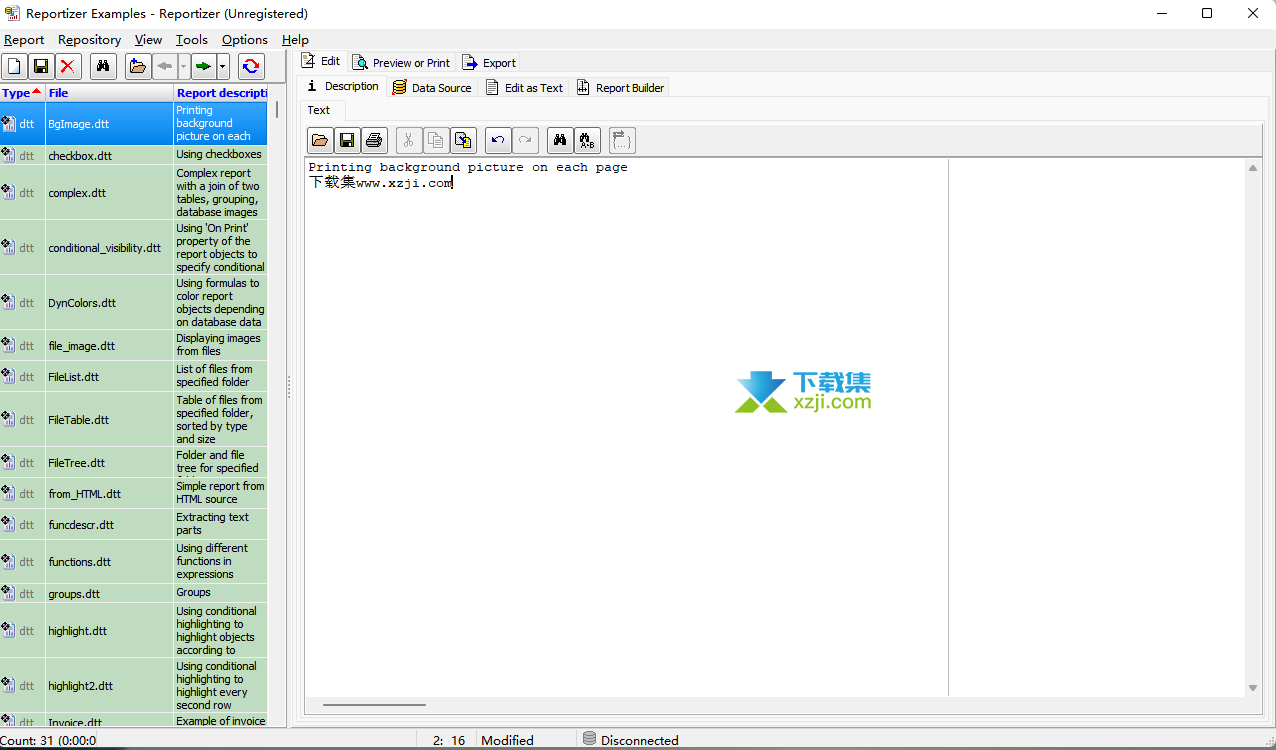Sort by the Report description column header
This screenshot has height=750, width=1276.
221,93
